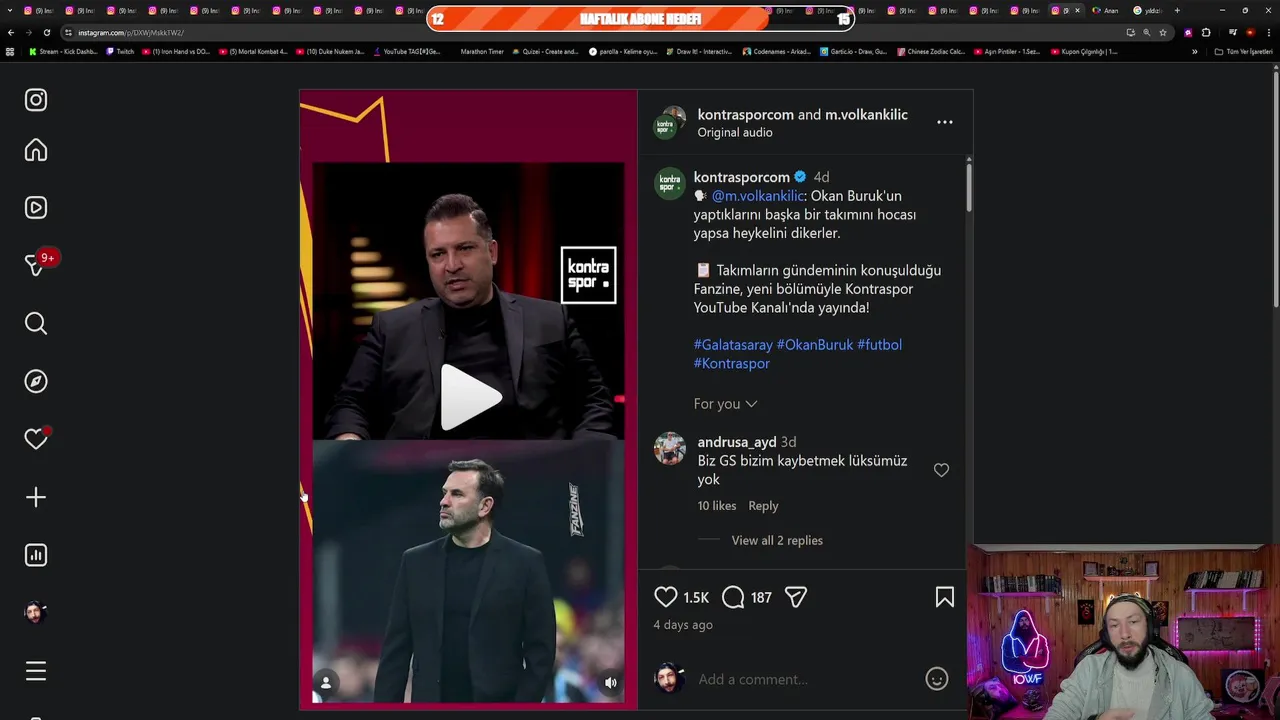Switch to the Anan browser tab
Viewport: 1280px width, 720px height.
(x=1106, y=10)
